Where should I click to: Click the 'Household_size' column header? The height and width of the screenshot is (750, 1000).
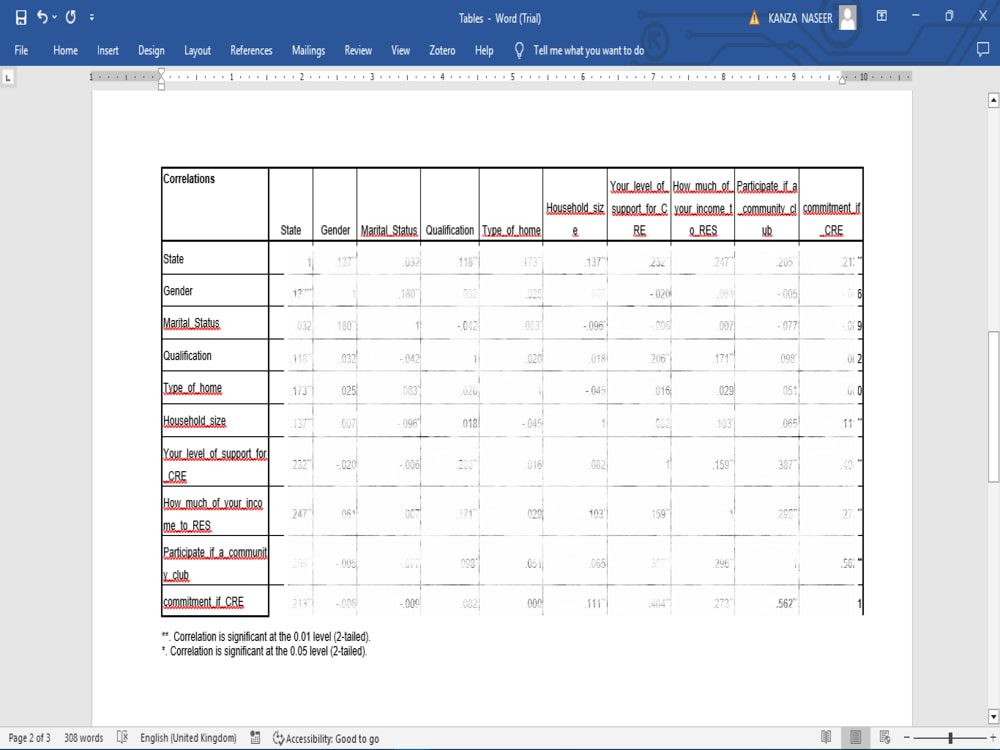[575, 219]
